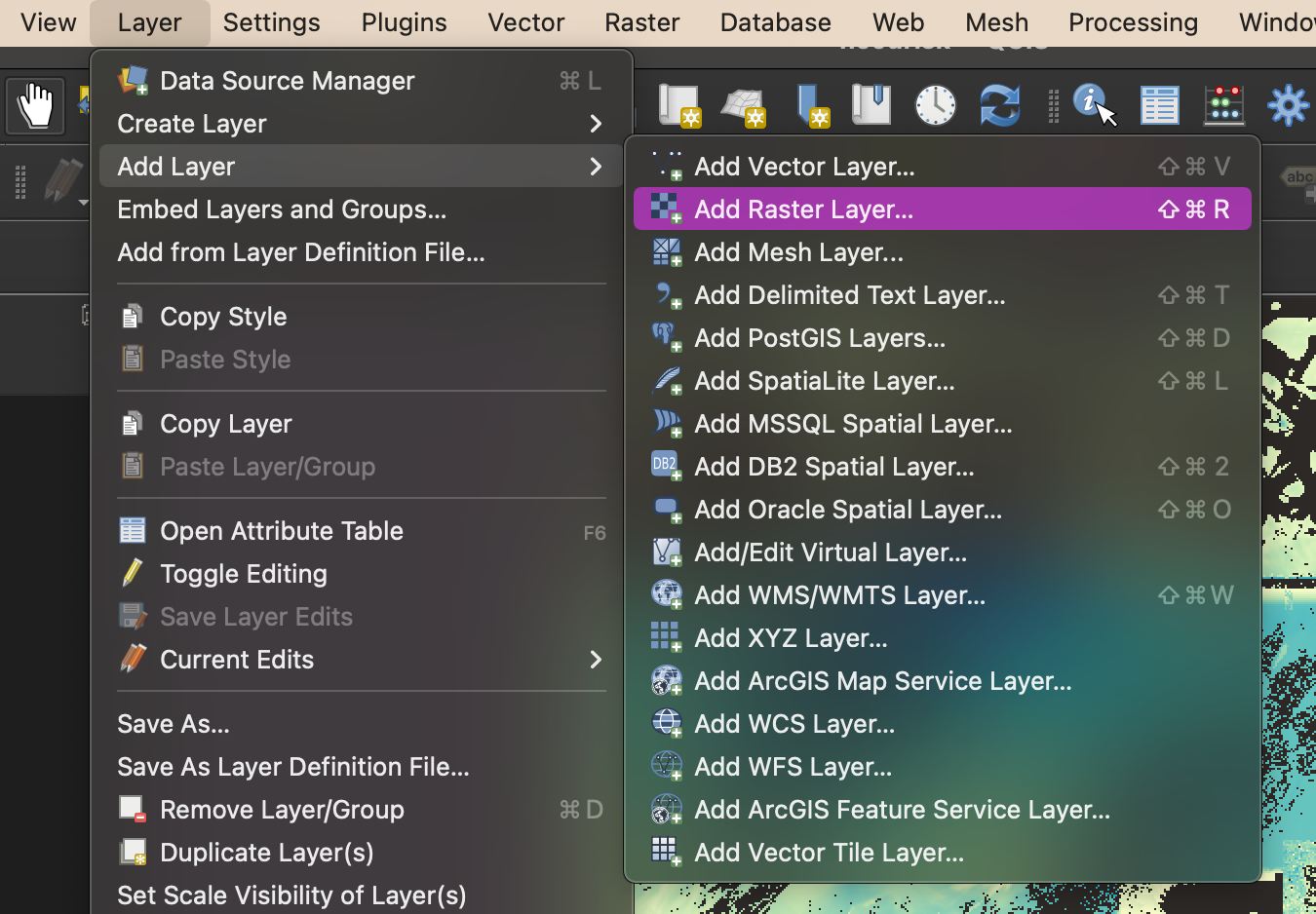Open the Plugins menu
This screenshot has height=914, width=1316.
pos(404,22)
